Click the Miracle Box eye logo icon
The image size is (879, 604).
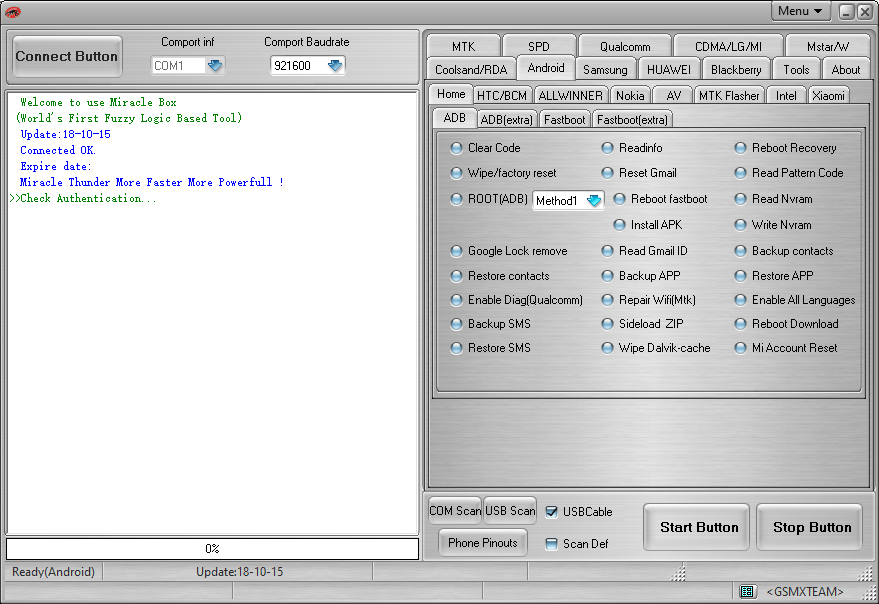pos(13,11)
